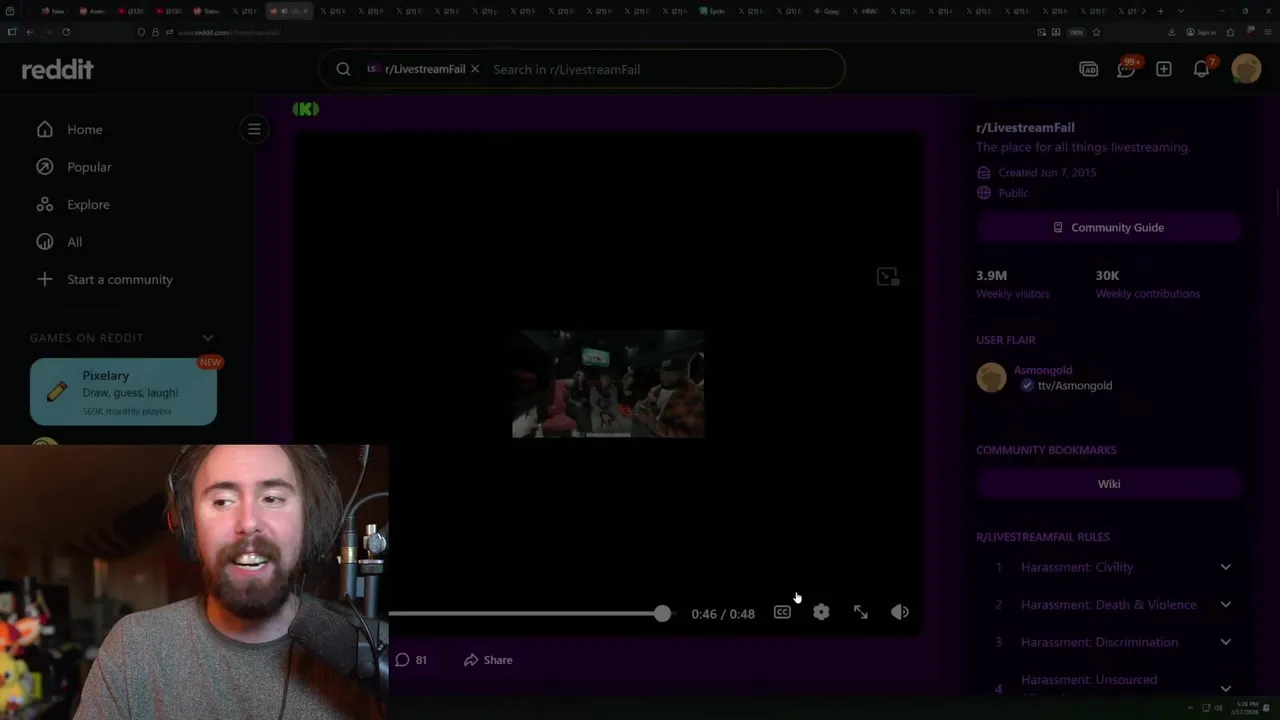Reload the page in the browser
1280x720 pixels.
66,32
